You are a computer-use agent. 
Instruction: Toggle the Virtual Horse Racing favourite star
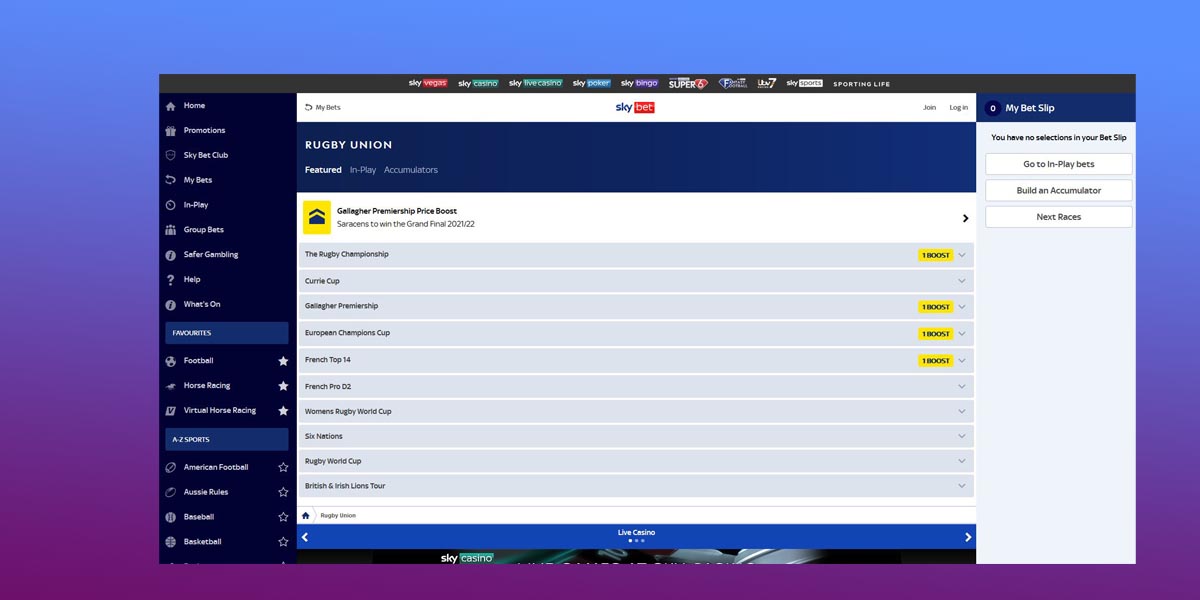click(x=283, y=411)
